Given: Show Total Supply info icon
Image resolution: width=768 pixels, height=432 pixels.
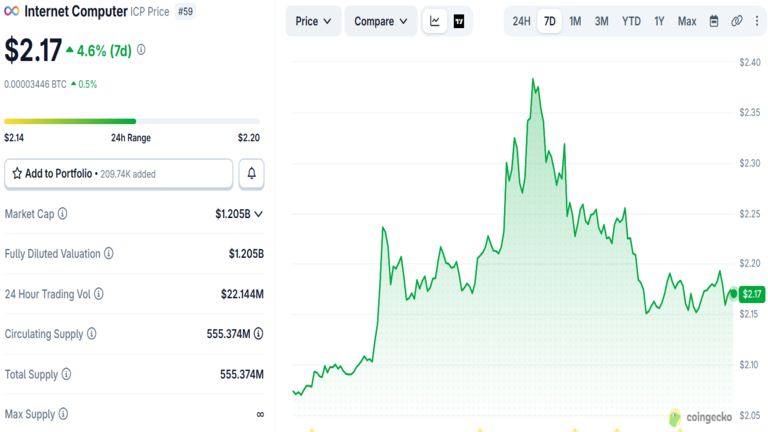Looking at the screenshot, I should point(66,374).
